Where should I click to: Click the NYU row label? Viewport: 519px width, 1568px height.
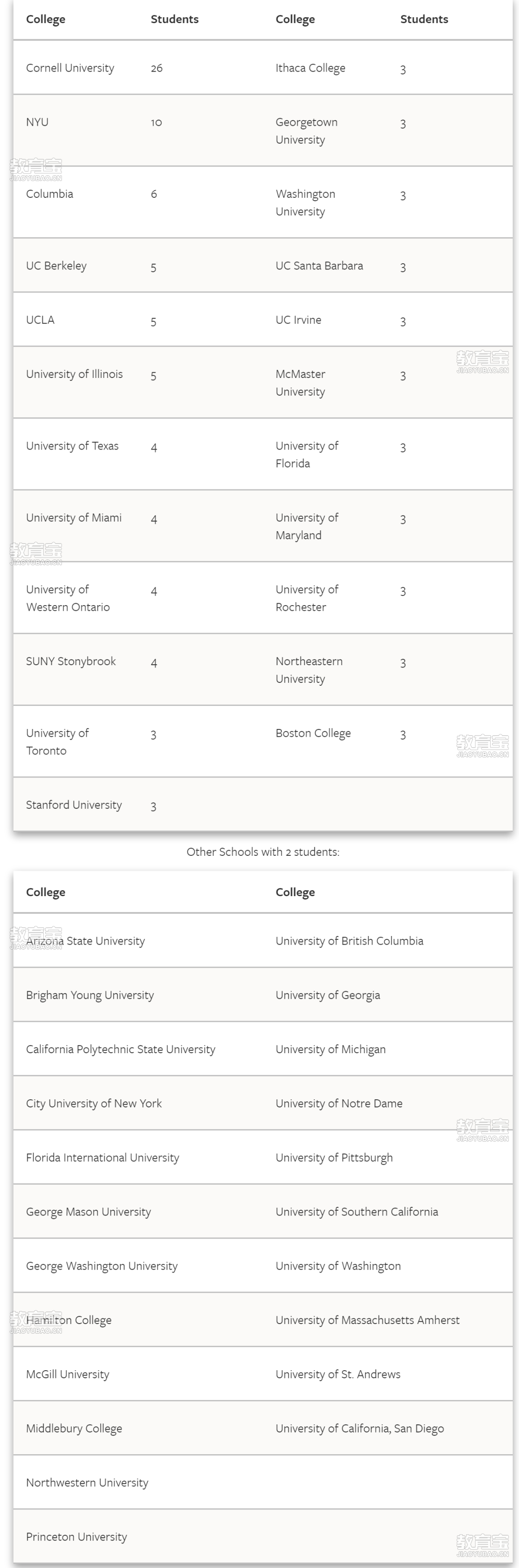37,122
